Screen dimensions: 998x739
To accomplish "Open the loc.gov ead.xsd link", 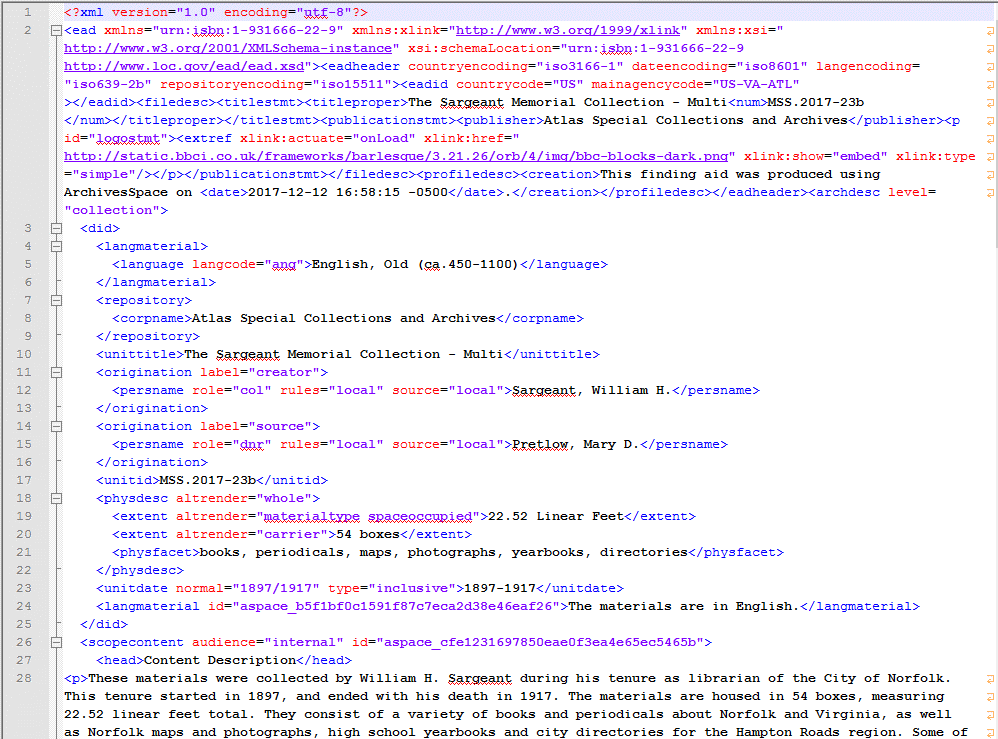I will (186, 66).
